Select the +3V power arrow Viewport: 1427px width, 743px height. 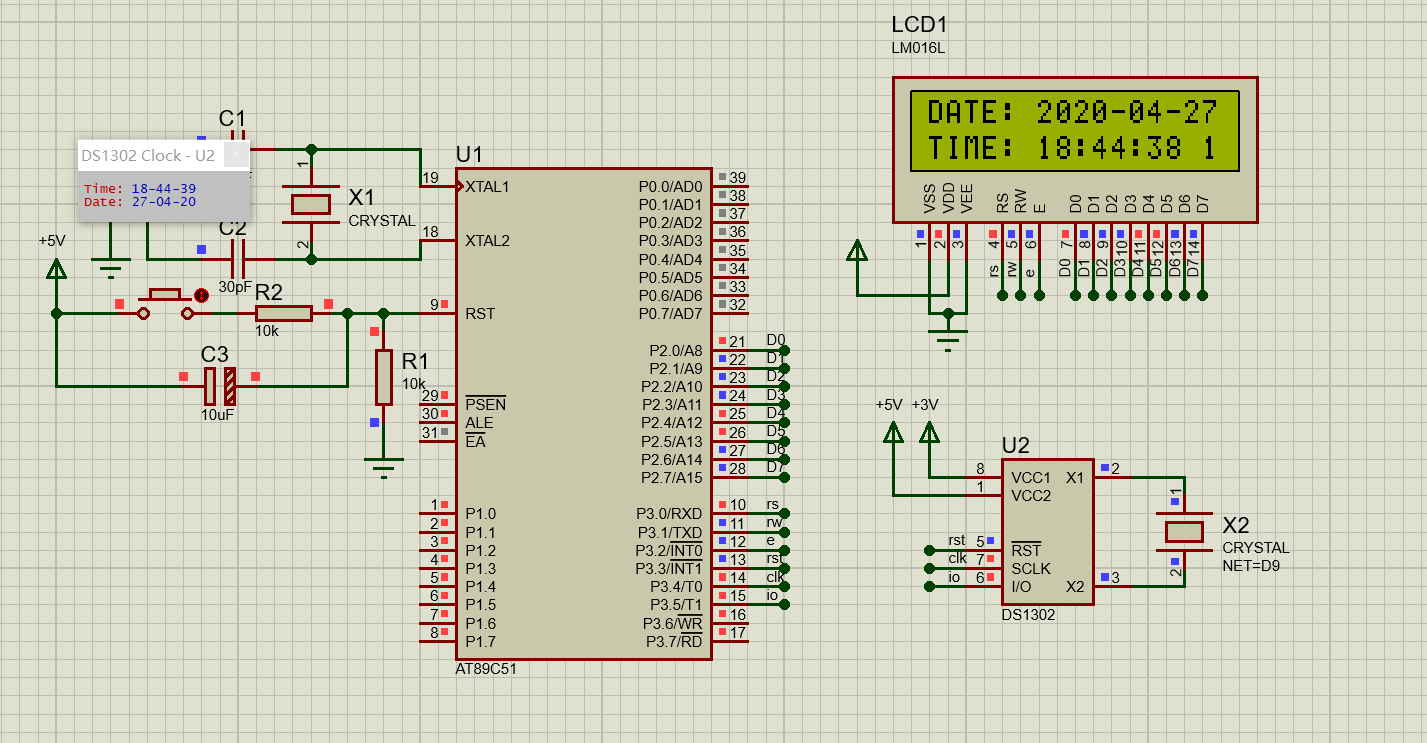pos(930,432)
